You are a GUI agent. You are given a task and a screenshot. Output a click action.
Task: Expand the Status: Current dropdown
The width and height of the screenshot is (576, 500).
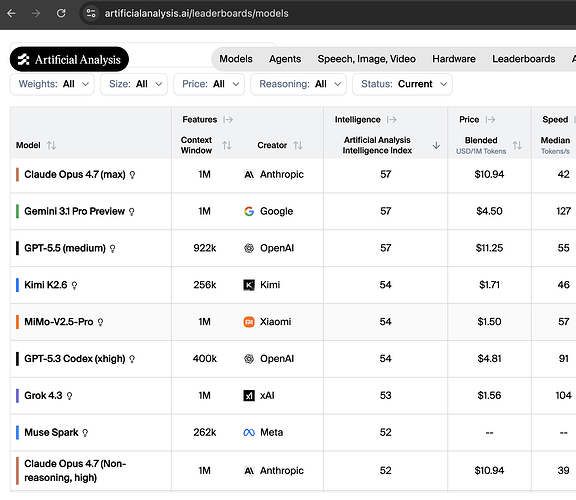[x=403, y=84]
